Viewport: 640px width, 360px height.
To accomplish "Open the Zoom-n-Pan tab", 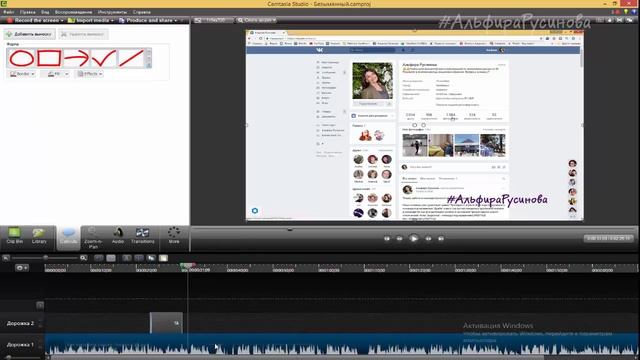I will click(93, 238).
